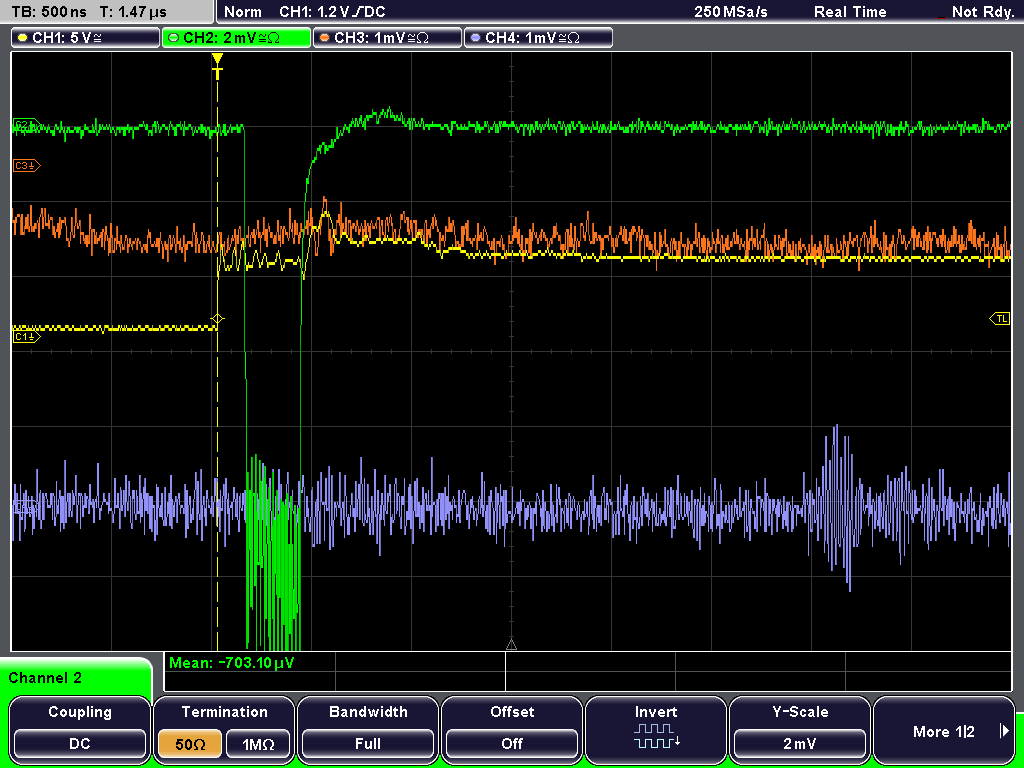Select 50Ω termination
Image resolution: width=1024 pixels, height=768 pixels.
190,744
